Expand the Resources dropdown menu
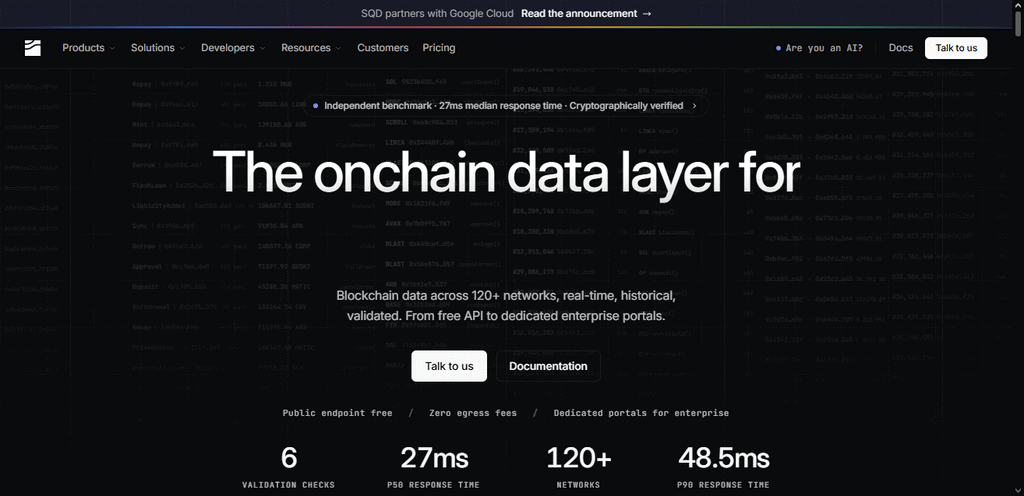Viewport: 1024px width, 496px height. (x=311, y=48)
